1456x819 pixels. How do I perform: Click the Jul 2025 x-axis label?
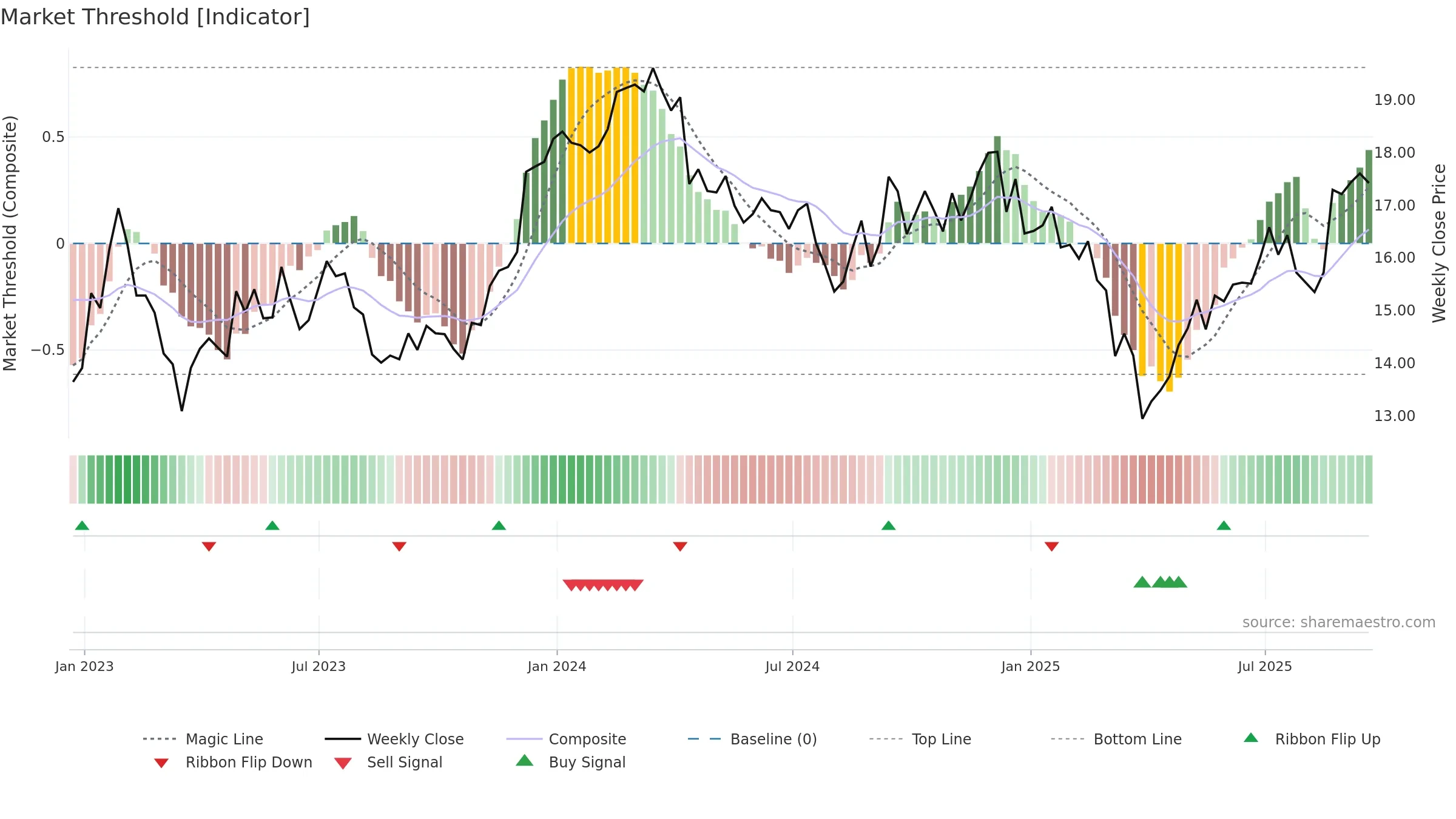[x=1265, y=666]
